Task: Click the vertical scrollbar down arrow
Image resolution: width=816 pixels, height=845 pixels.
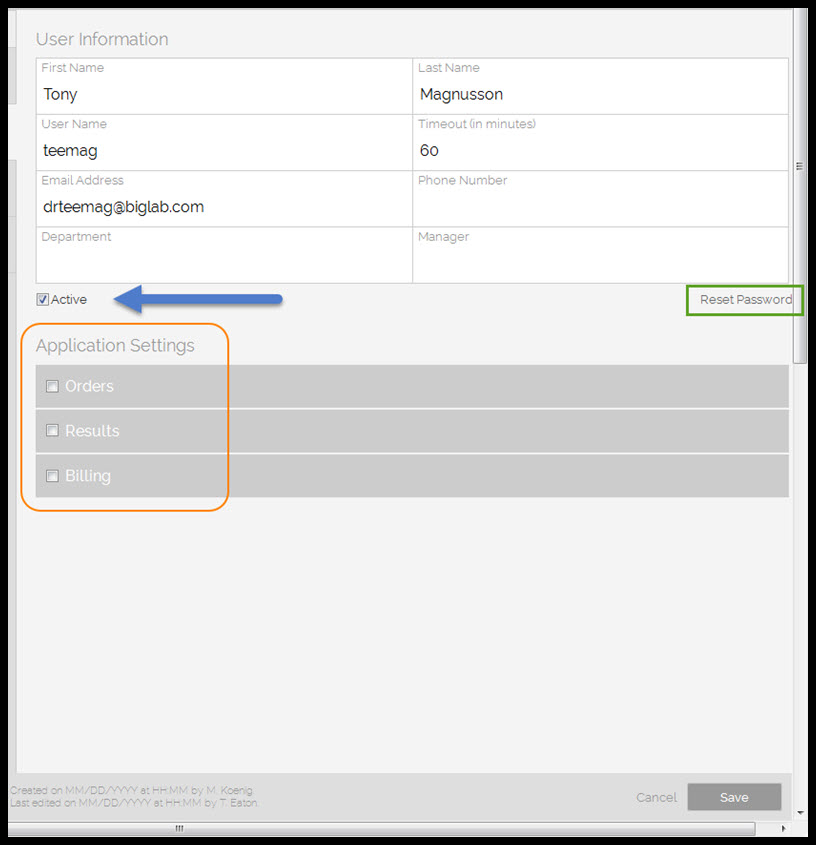Action: click(x=800, y=813)
